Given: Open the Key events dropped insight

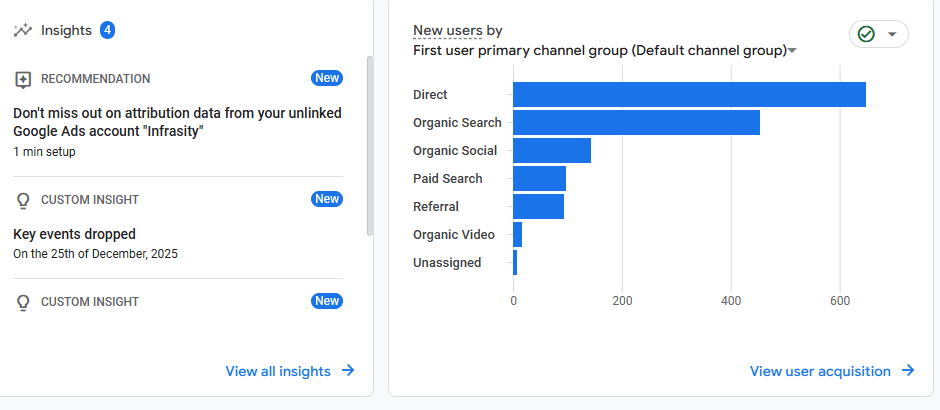Looking at the screenshot, I should point(74,234).
